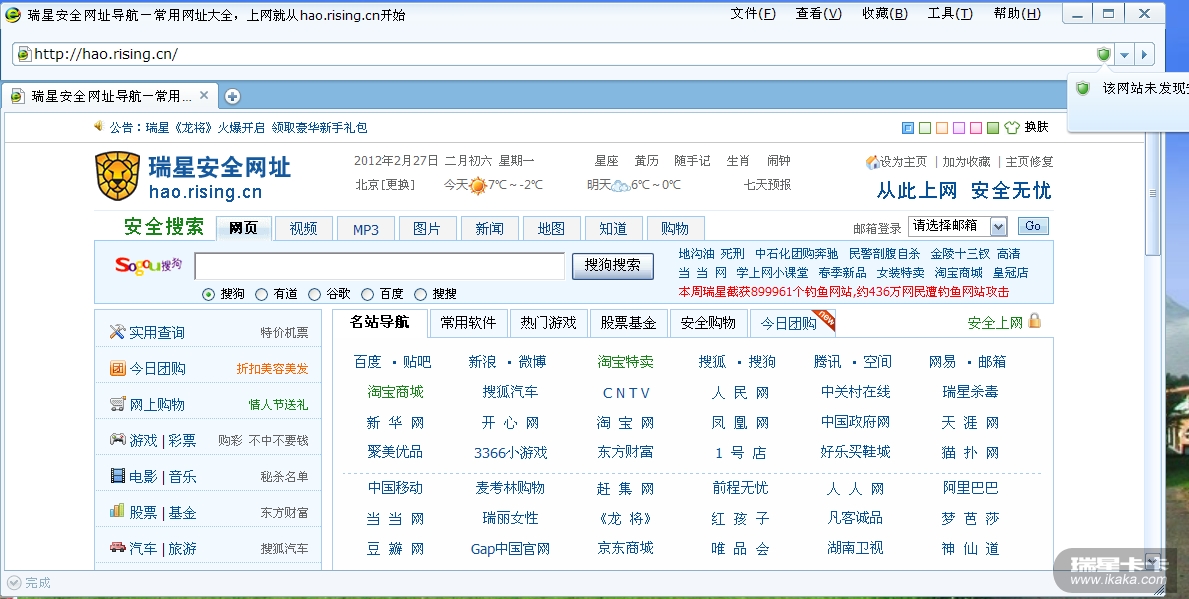
Task: Click the announcement speaker icon
Action: click(x=99, y=126)
